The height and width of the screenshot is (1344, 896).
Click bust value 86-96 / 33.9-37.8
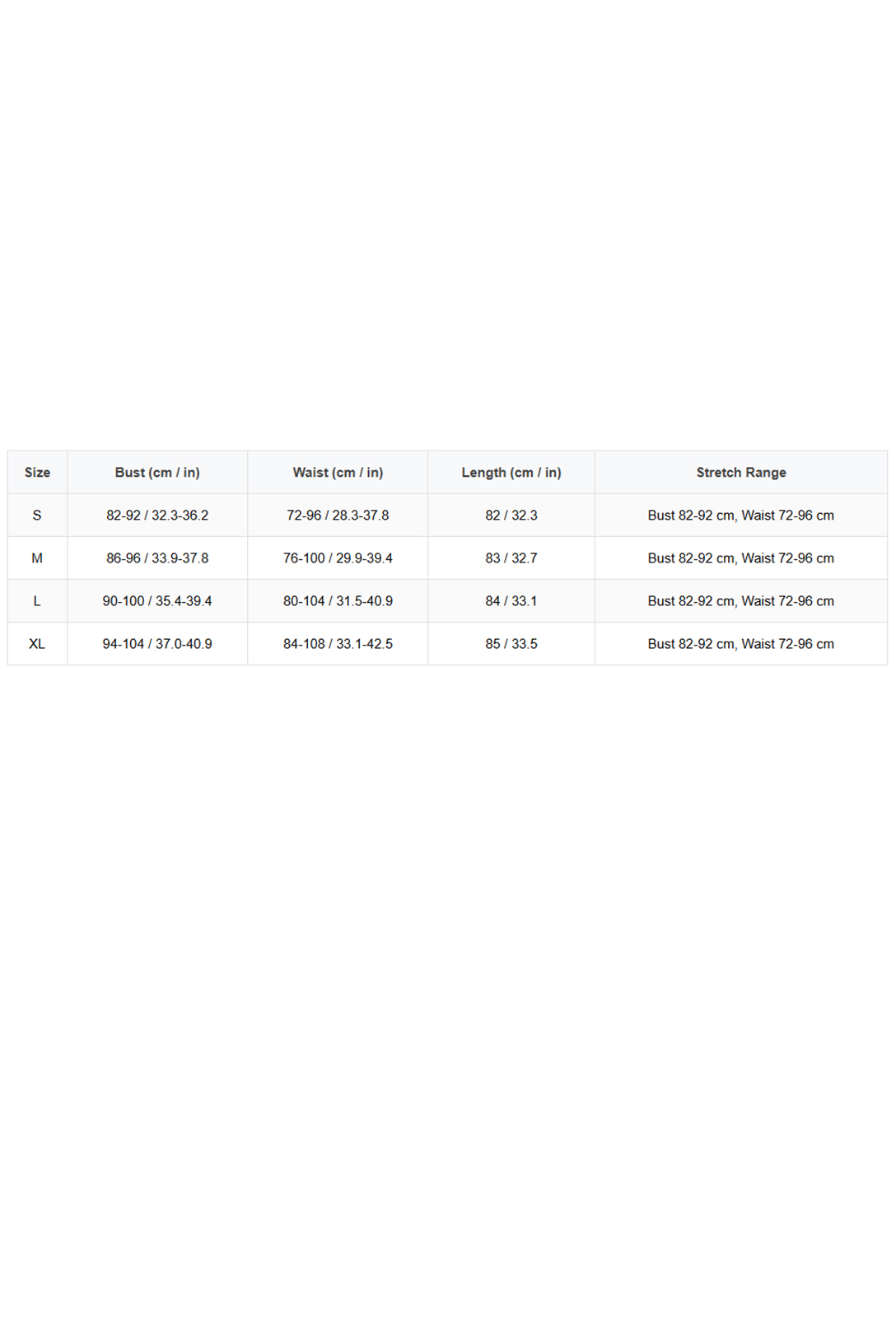157,558
